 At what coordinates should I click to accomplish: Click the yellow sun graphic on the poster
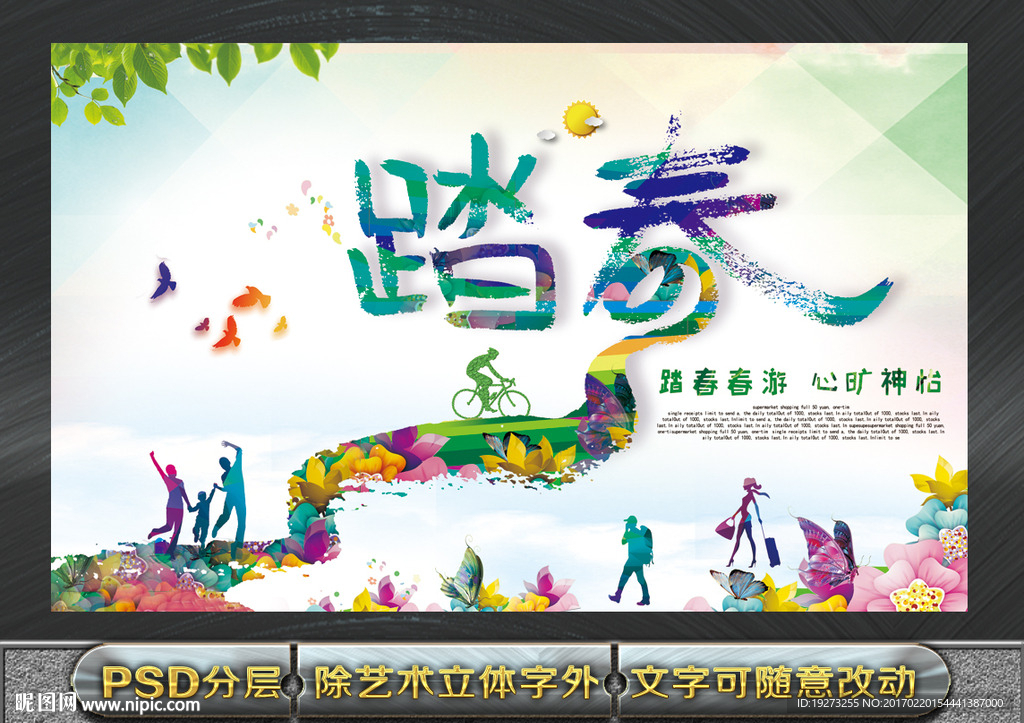[580, 119]
